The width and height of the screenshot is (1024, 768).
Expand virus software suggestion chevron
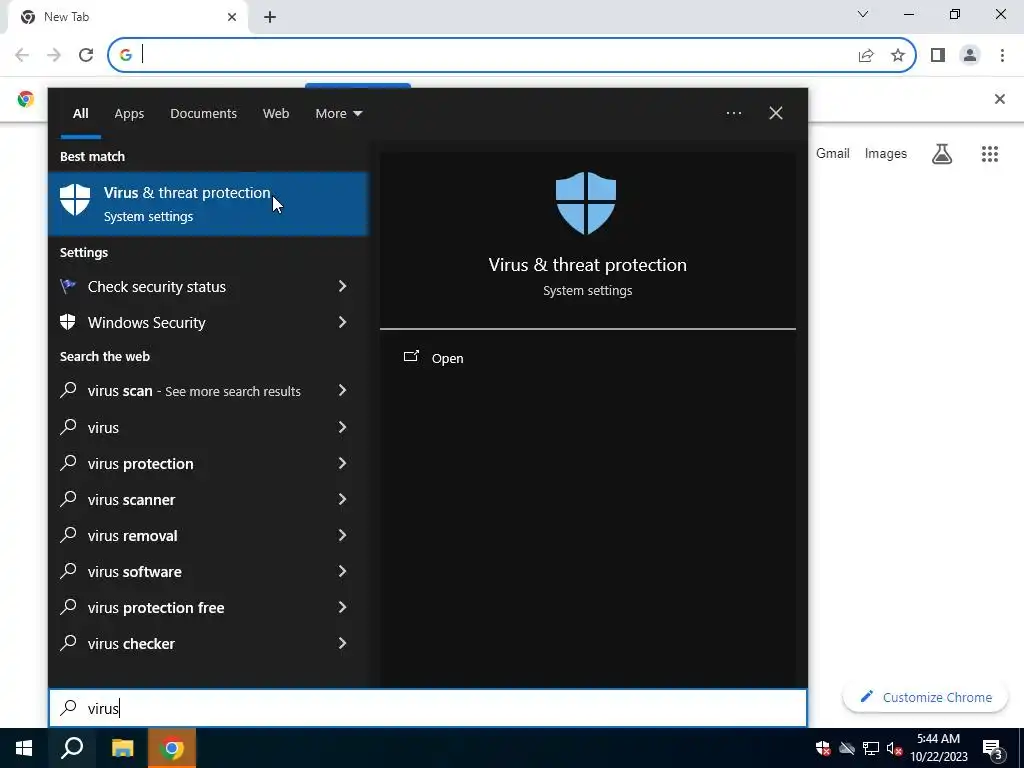[x=342, y=571]
